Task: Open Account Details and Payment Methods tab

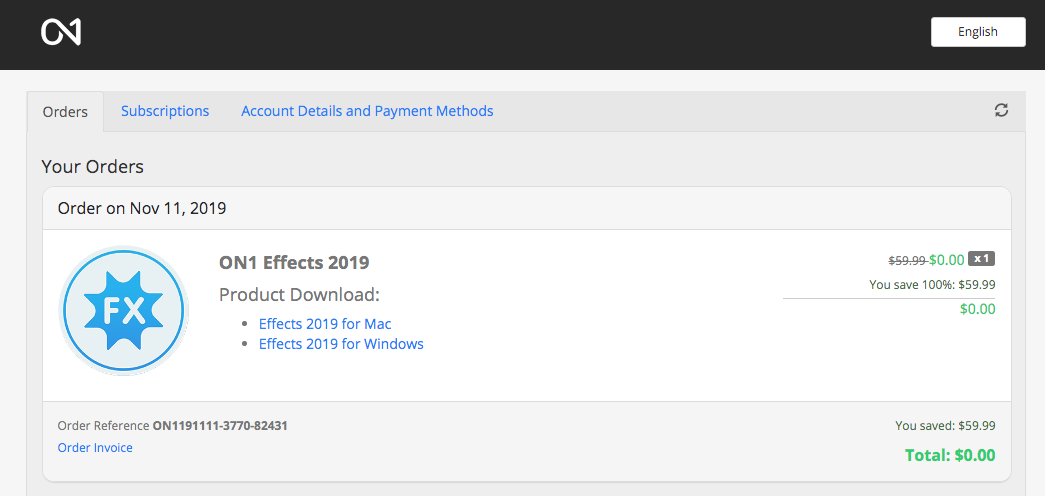Action: 367,111
